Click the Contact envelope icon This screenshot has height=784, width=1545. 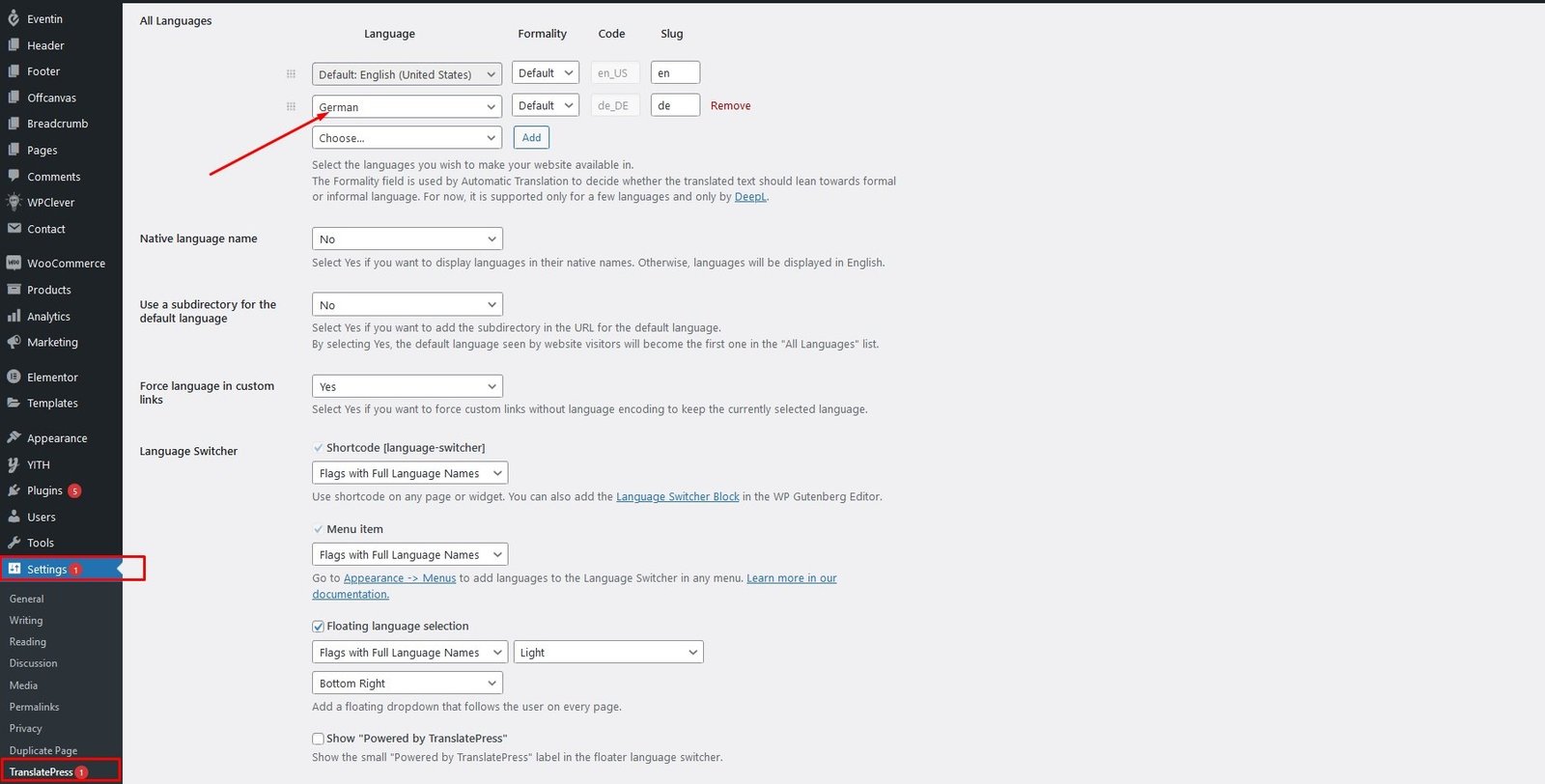point(14,229)
